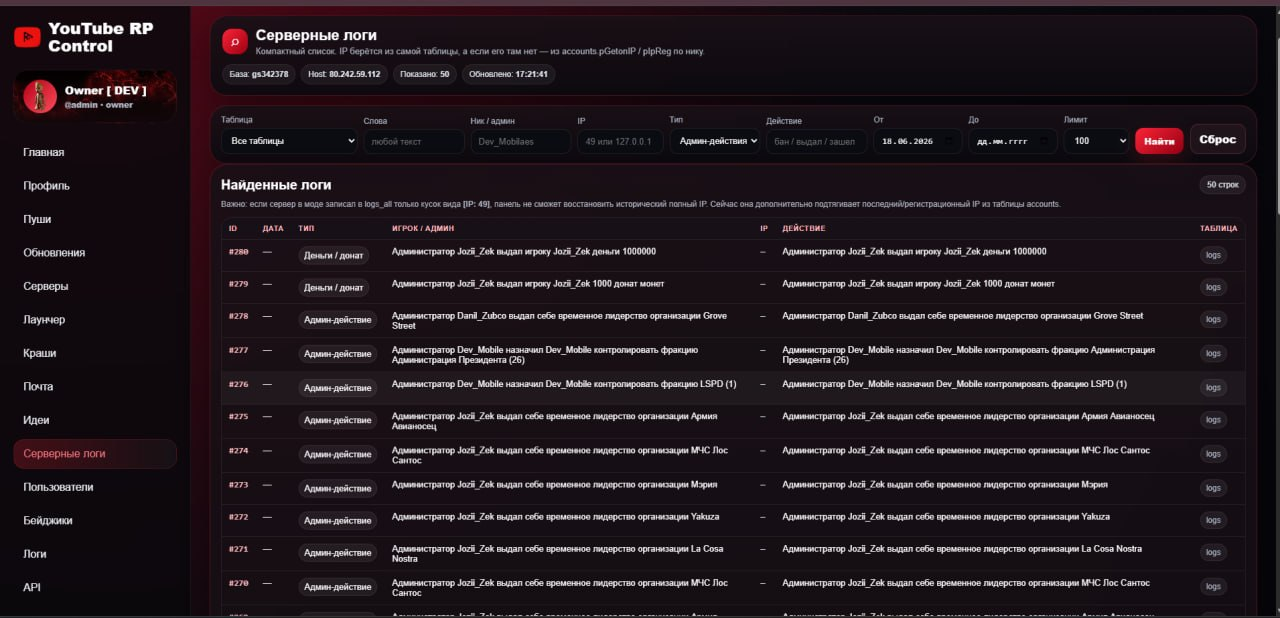Open the Краши sidebar item

40,353
